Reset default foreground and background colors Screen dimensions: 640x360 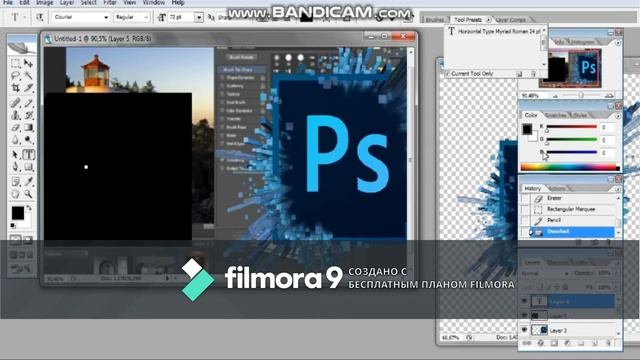pos(13,225)
